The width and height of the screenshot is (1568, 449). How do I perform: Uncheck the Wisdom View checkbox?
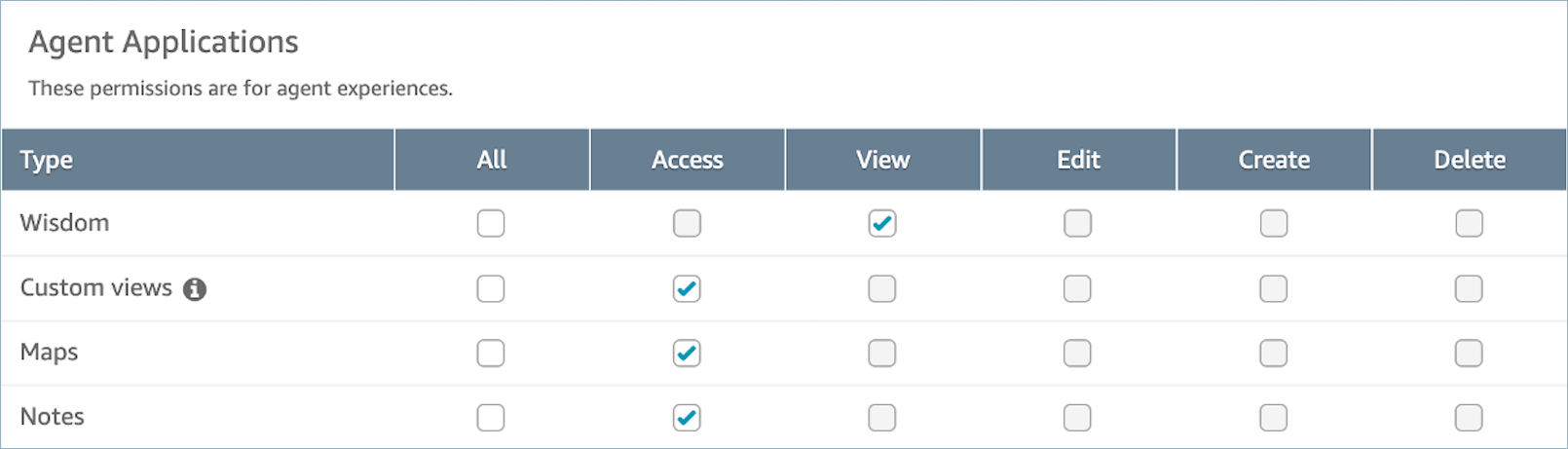point(882,224)
